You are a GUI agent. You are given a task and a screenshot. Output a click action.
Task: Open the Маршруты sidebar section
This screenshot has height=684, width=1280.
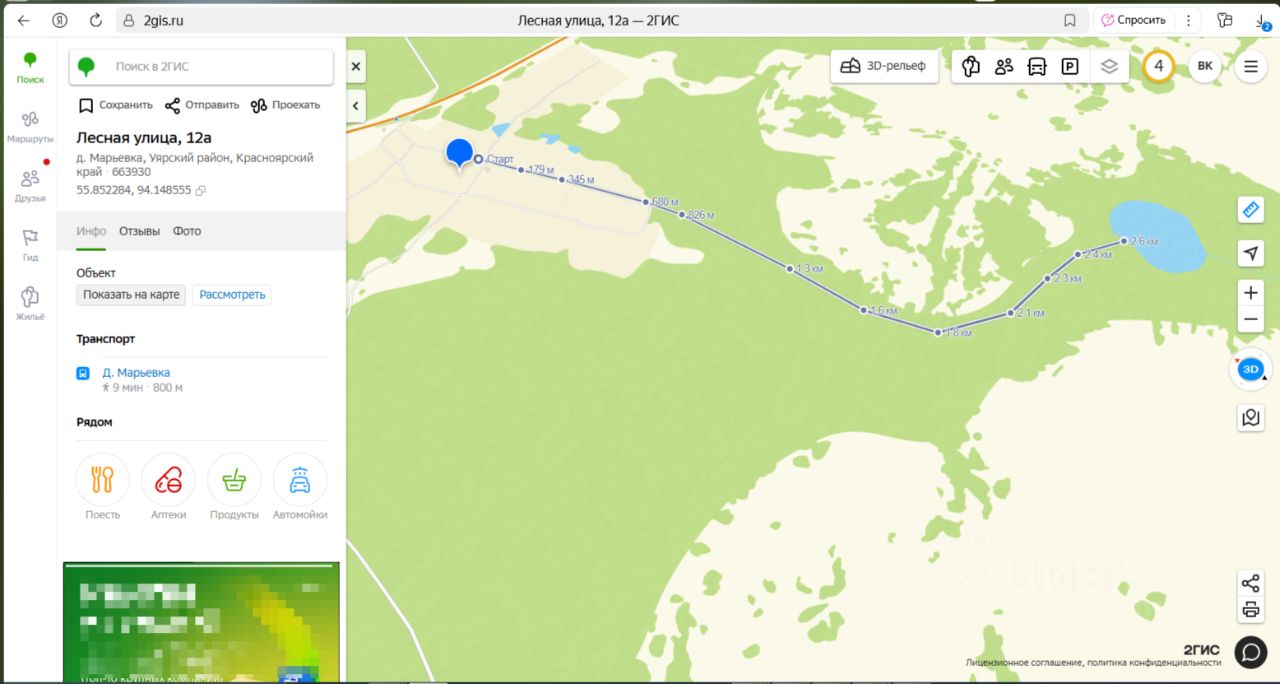click(x=30, y=127)
